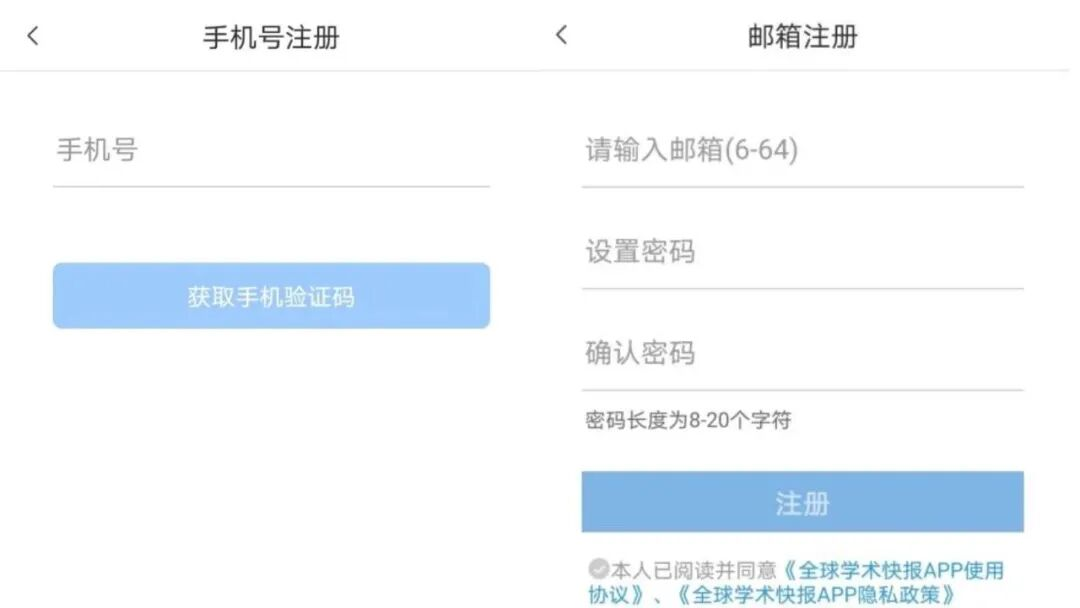The width and height of the screenshot is (1080, 608).
Task: Tap the 本人已阅读并同意 consent text
Action: 694,571
